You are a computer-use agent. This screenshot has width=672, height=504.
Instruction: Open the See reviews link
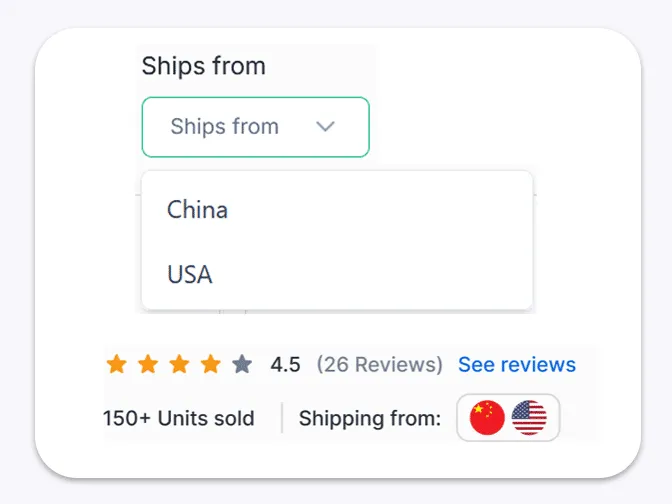[516, 365]
